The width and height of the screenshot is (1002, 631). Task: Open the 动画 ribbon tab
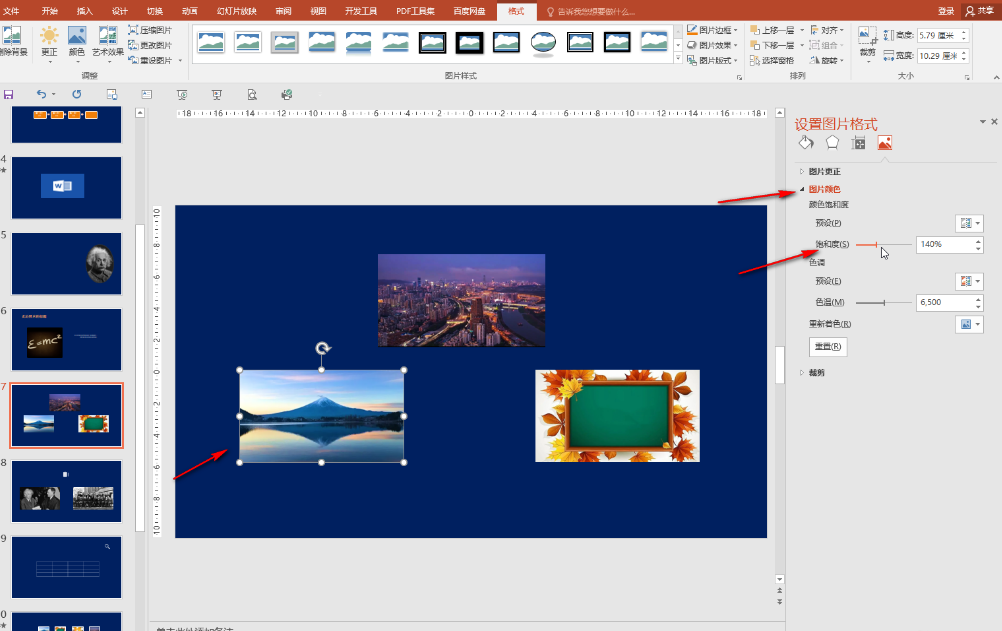click(x=189, y=10)
